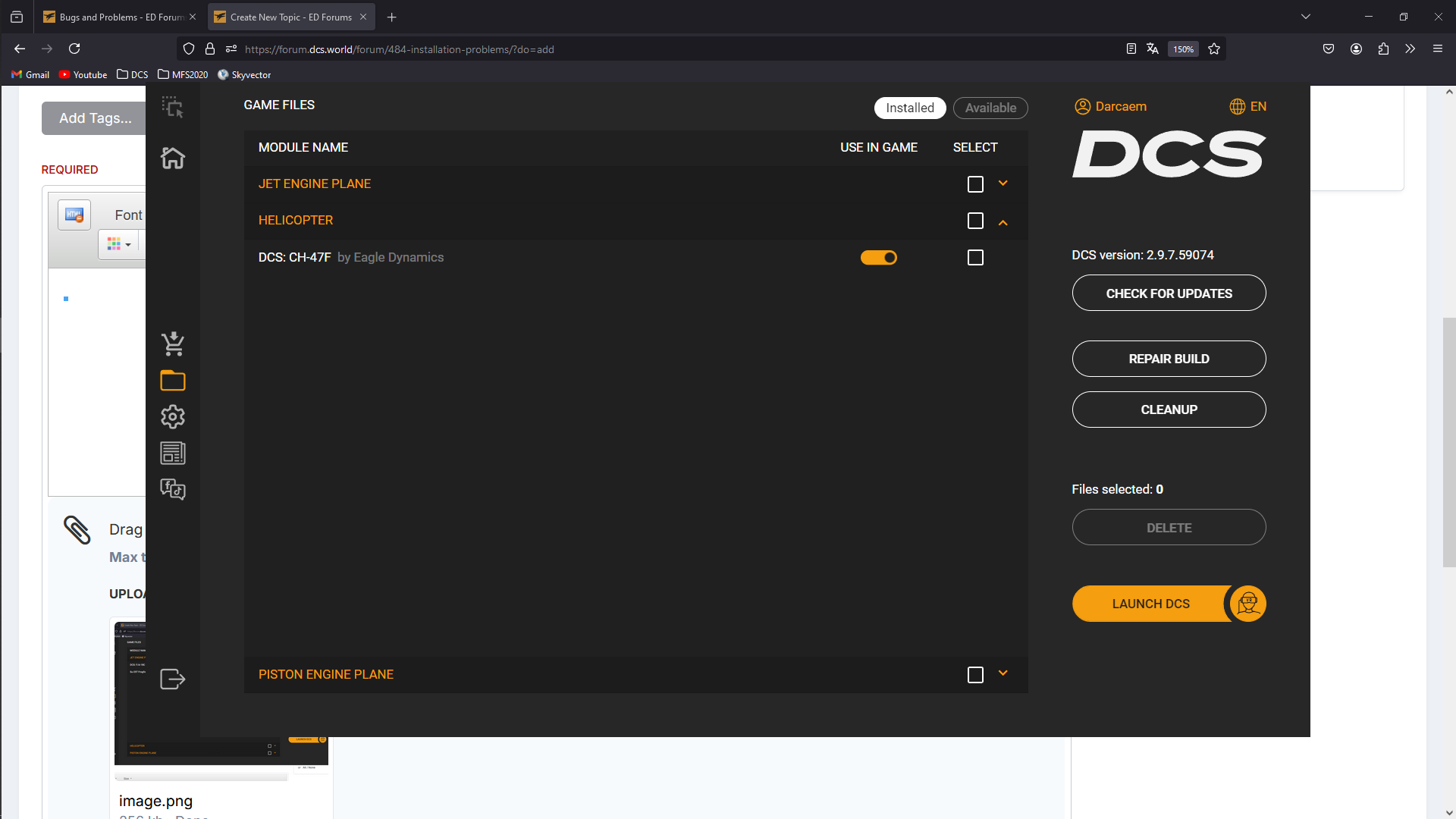This screenshot has height=819, width=1456.
Task: Toggle reader view in address bar
Action: click(x=1131, y=49)
